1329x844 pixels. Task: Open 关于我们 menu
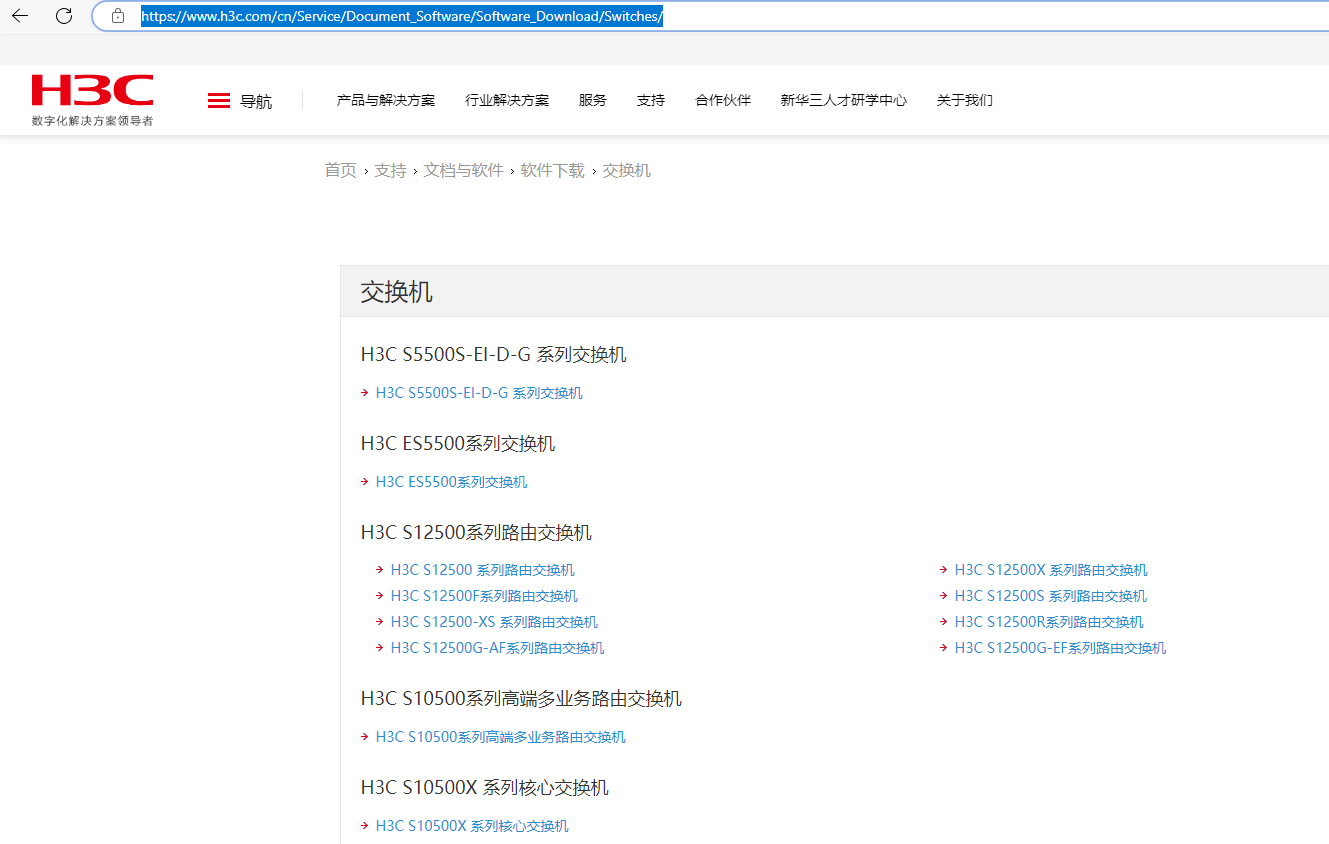965,100
